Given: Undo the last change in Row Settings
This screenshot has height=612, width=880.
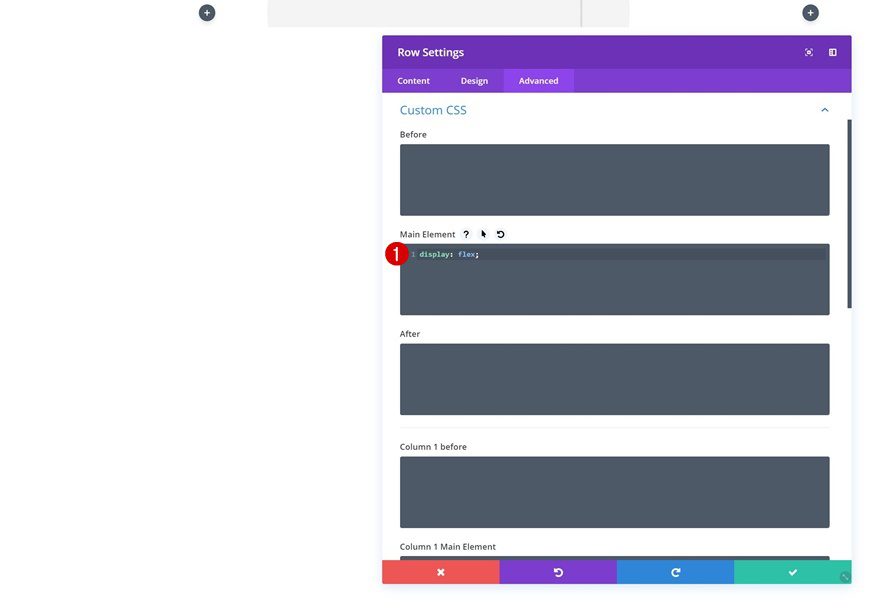Looking at the screenshot, I should [558, 571].
